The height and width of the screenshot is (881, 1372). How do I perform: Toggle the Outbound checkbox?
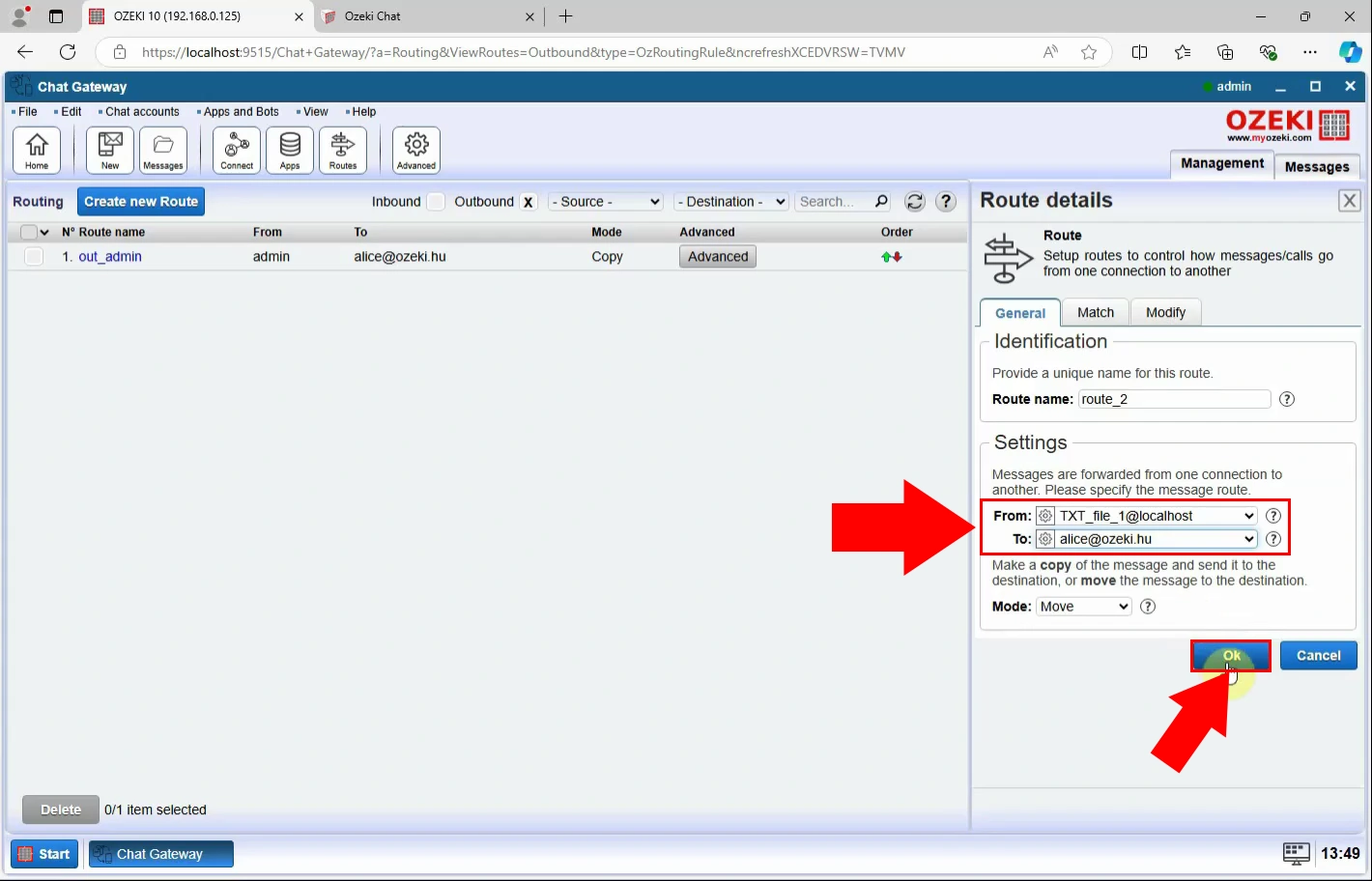[x=529, y=201]
